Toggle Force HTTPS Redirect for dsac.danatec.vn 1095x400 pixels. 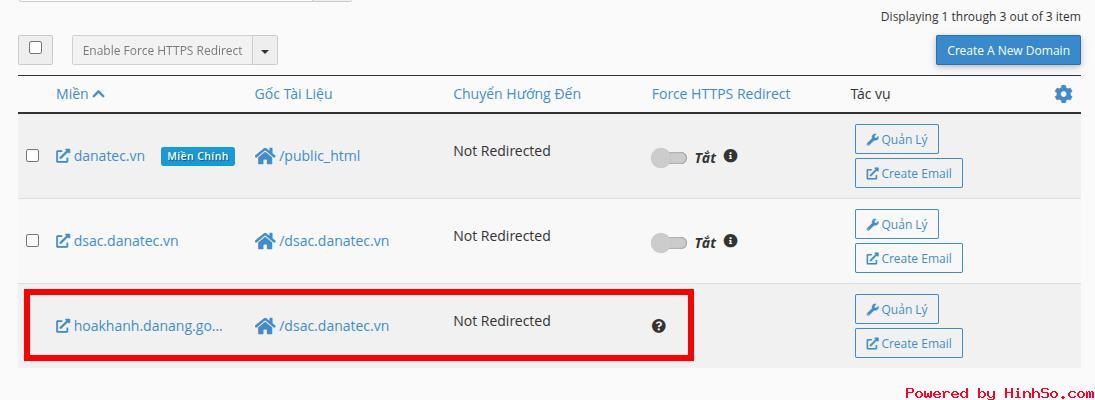(x=669, y=243)
